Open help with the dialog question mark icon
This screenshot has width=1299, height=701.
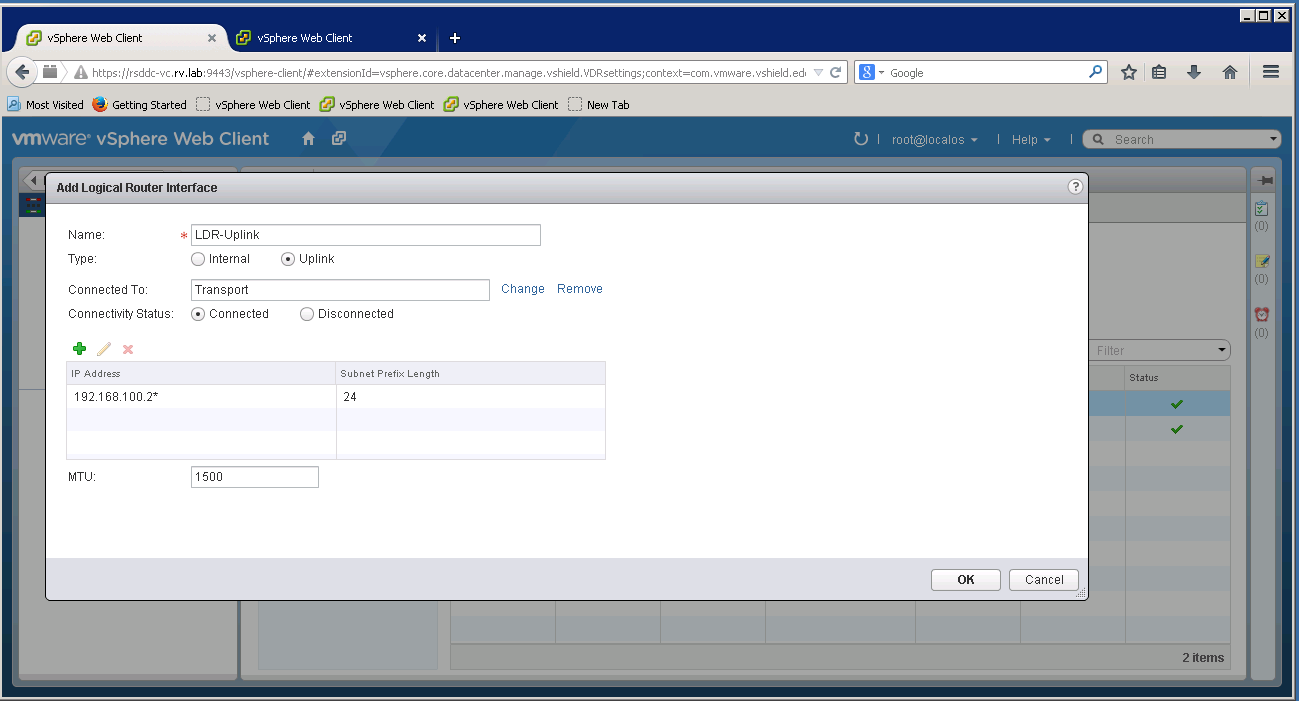[x=1075, y=187]
